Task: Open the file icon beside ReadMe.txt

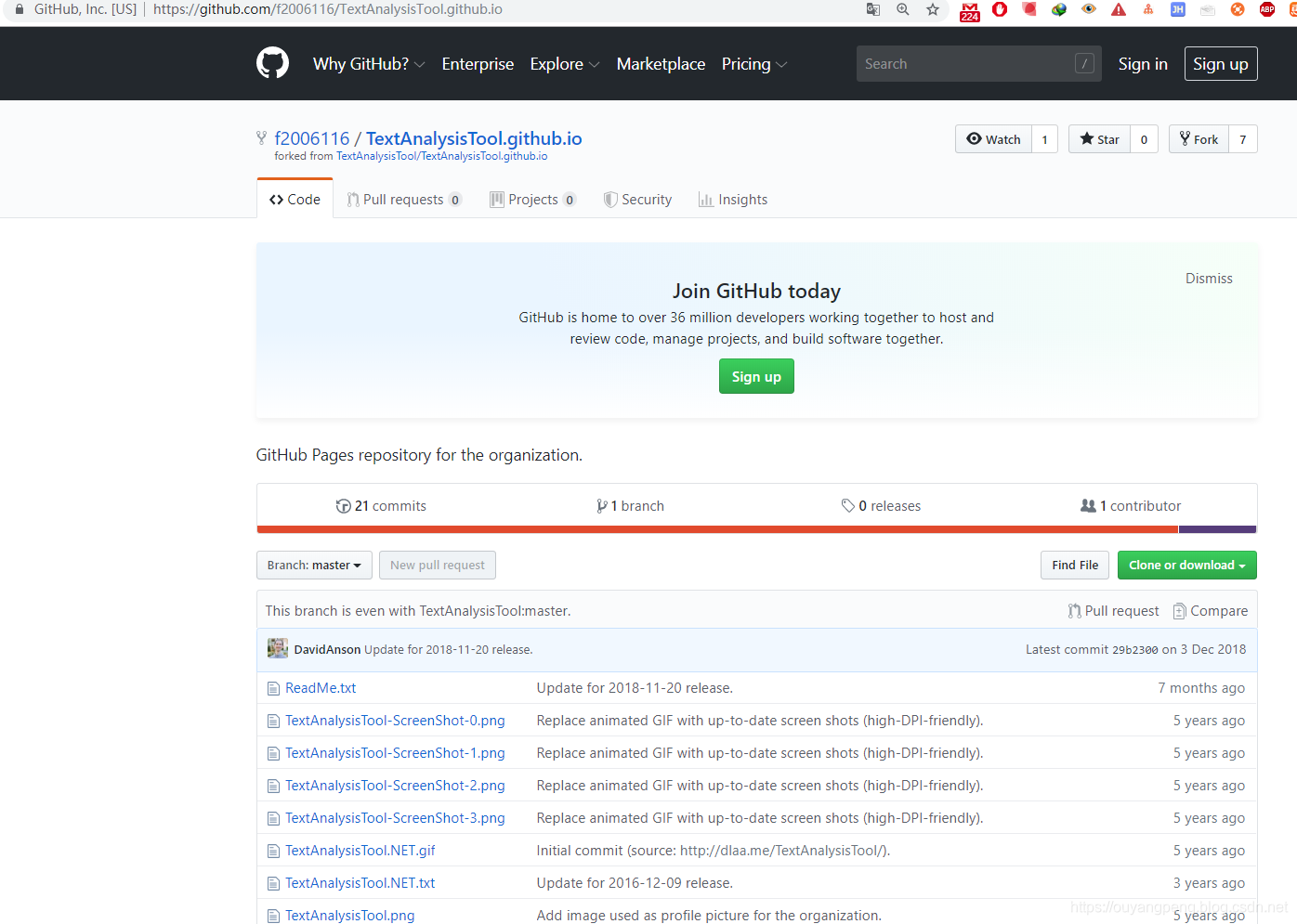Action: click(273, 688)
